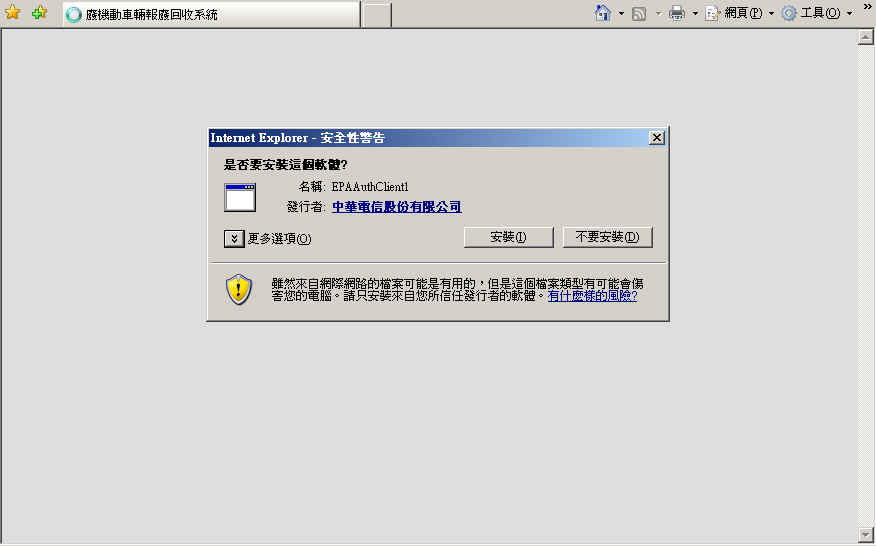This screenshot has width=876, height=546.
Task: Open the 有什麼樣的風險? risk link
Action: click(x=592, y=296)
